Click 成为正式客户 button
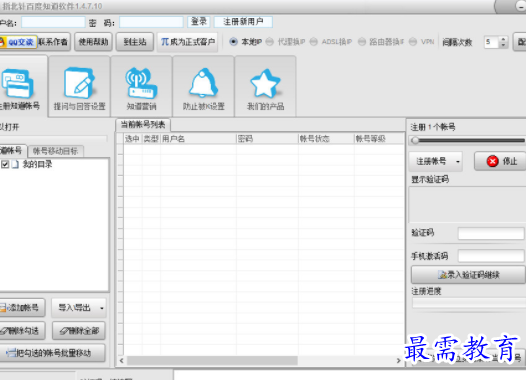Image resolution: width=526 pixels, height=380 pixels. coord(188,42)
